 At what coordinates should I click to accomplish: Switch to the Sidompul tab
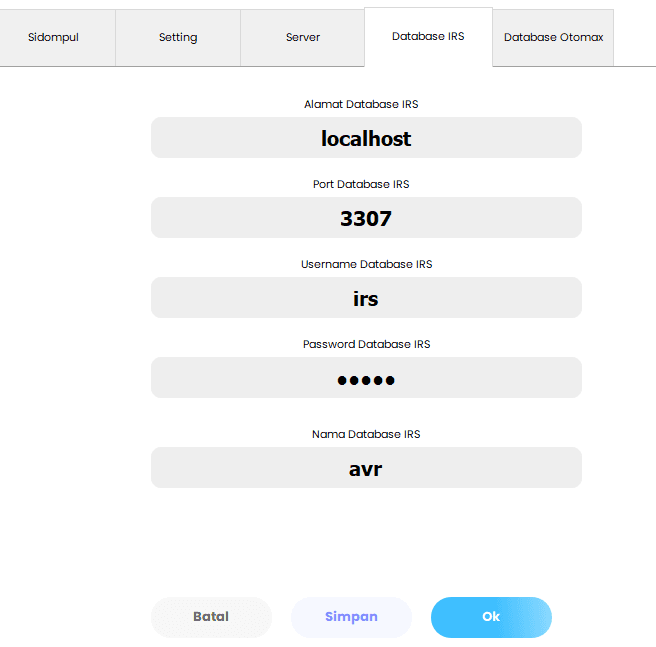[x=53, y=38]
